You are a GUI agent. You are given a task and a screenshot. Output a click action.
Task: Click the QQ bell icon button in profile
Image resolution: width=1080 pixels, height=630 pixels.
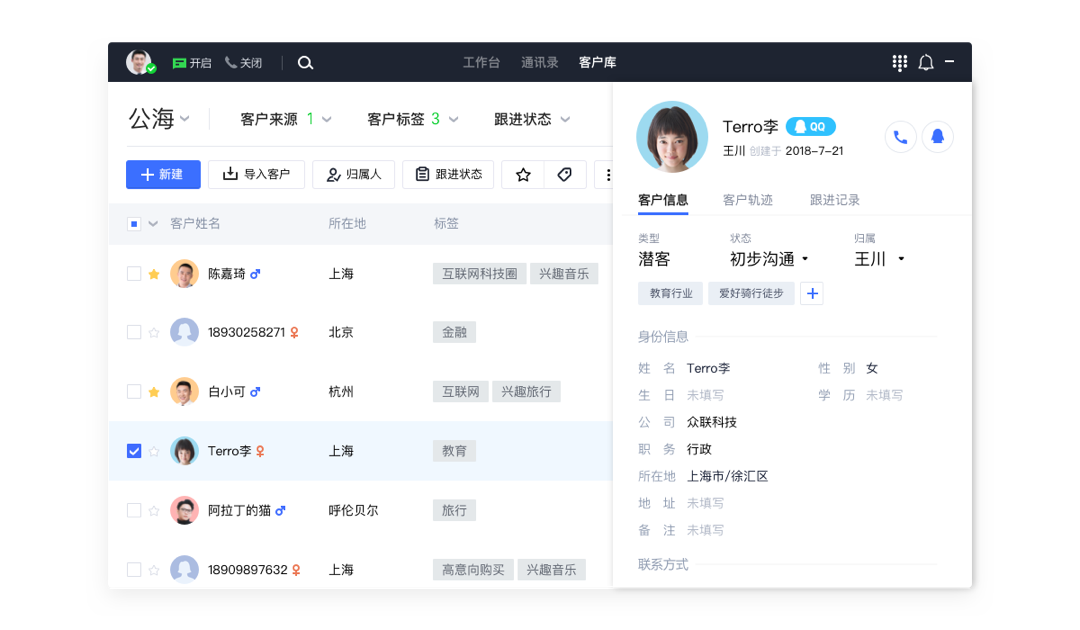tap(937, 137)
